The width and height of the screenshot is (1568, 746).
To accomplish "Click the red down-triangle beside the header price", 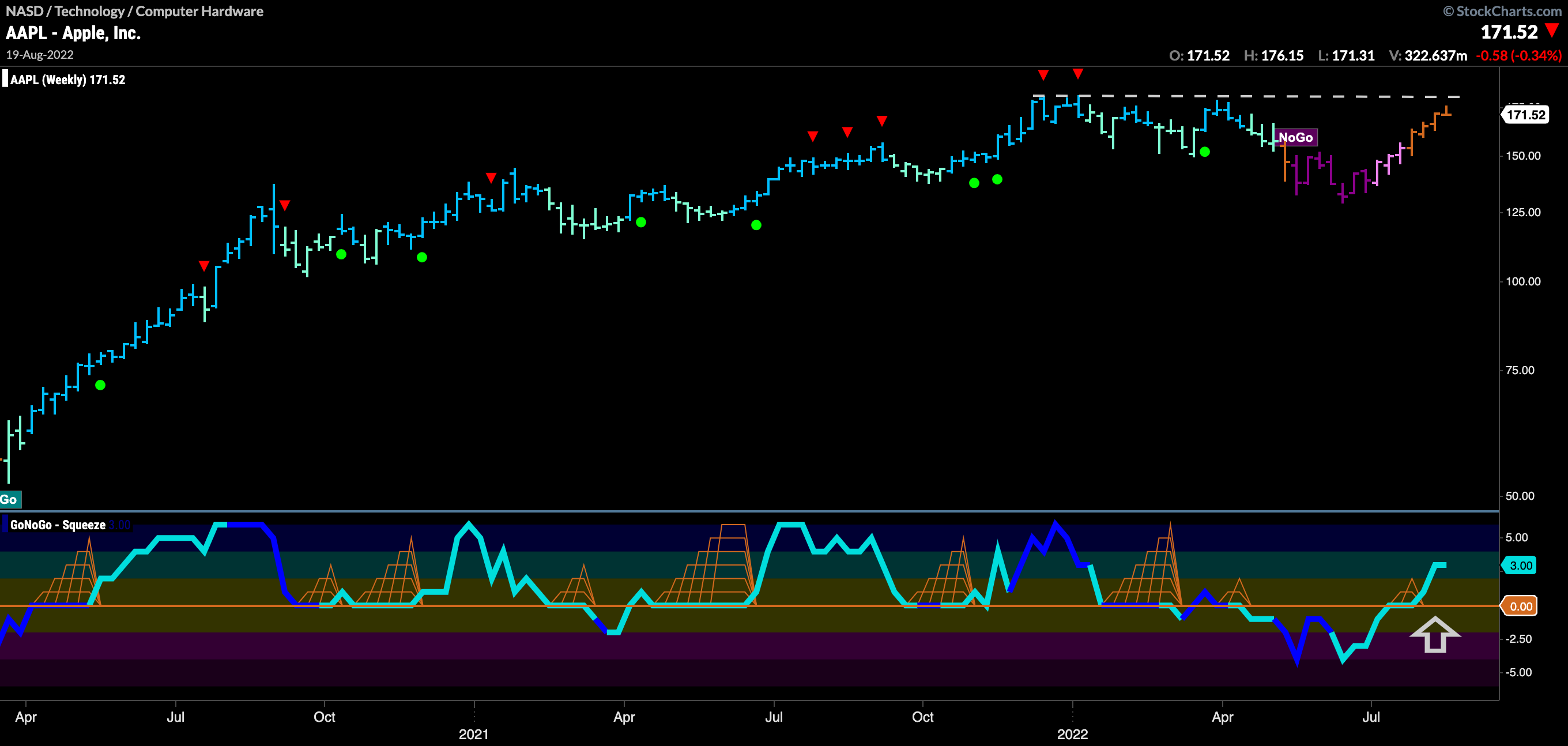I will [1552, 31].
